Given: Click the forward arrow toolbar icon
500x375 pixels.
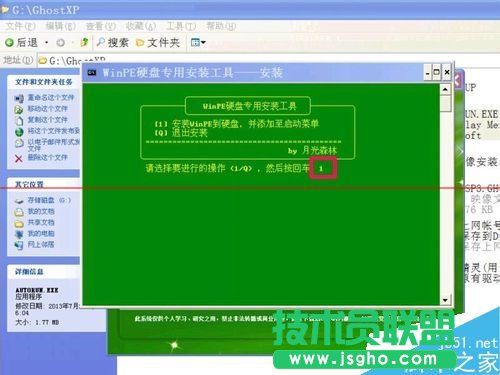Looking at the screenshot, I should pos(61,43).
